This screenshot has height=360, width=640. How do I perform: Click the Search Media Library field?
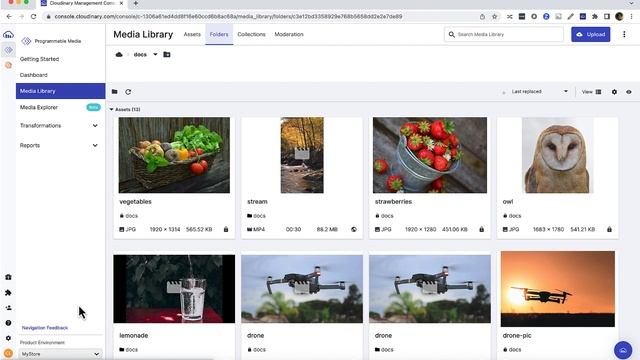point(504,34)
